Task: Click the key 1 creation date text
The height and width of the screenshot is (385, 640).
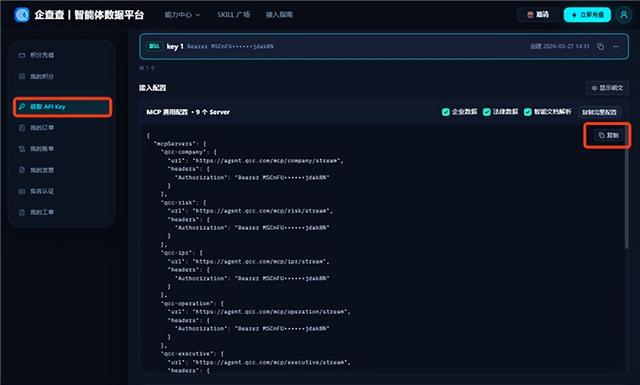Action: pyautogui.click(x=560, y=47)
